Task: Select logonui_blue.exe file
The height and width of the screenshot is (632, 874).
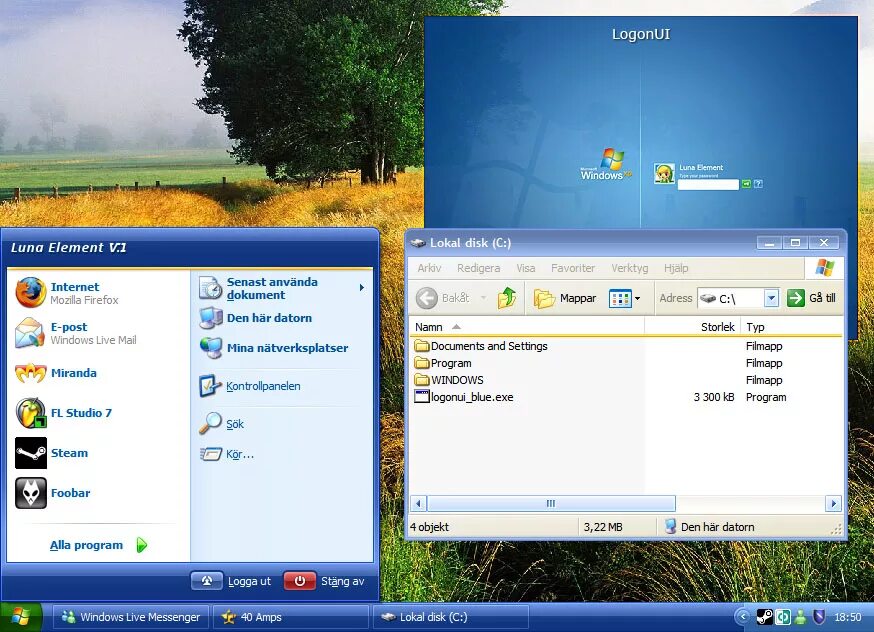Action: click(464, 397)
